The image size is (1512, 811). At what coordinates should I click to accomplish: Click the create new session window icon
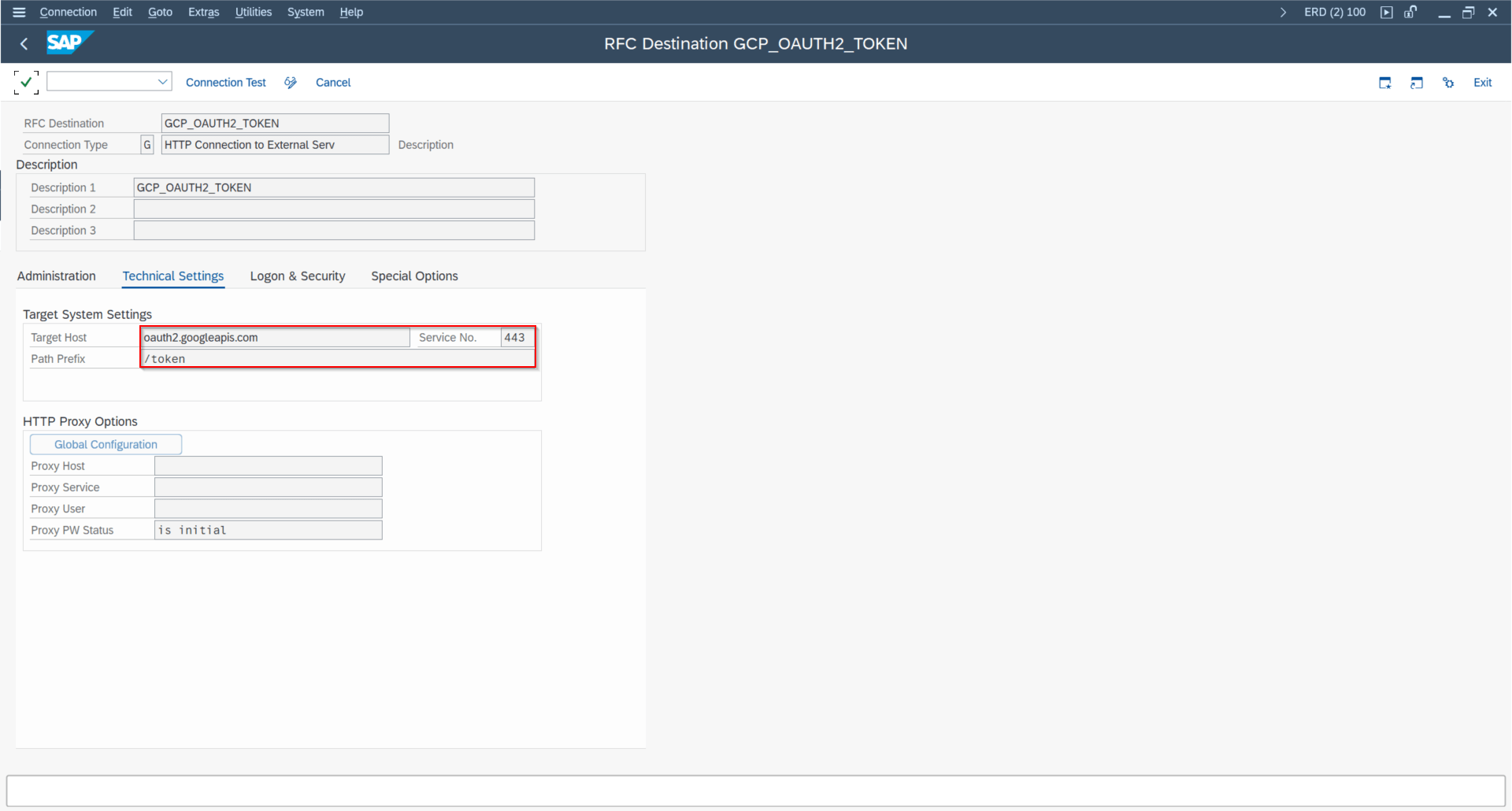[x=1385, y=83]
